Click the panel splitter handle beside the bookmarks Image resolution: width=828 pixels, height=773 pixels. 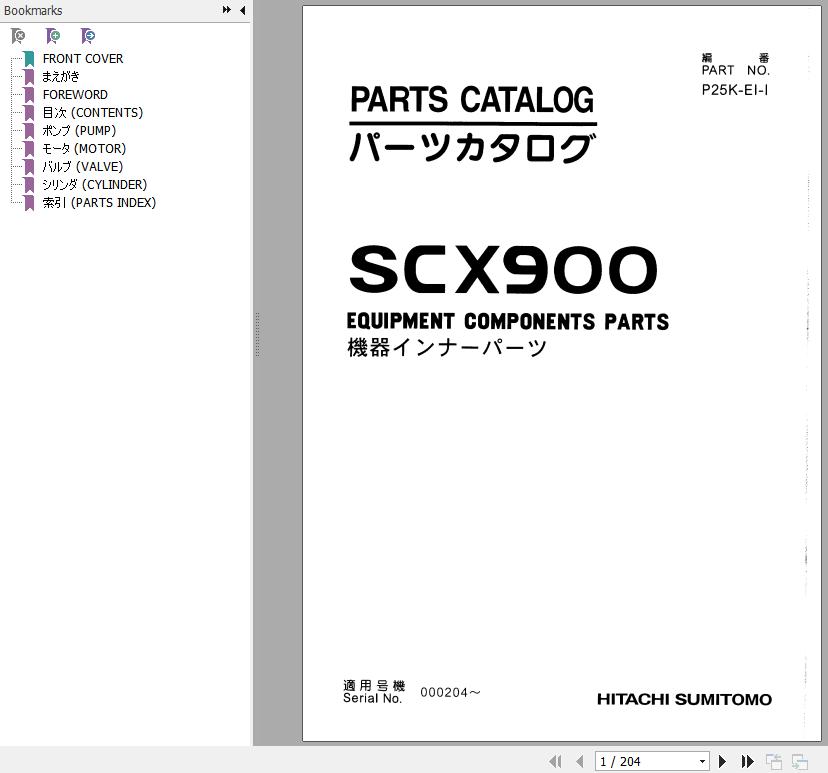[x=257, y=334]
